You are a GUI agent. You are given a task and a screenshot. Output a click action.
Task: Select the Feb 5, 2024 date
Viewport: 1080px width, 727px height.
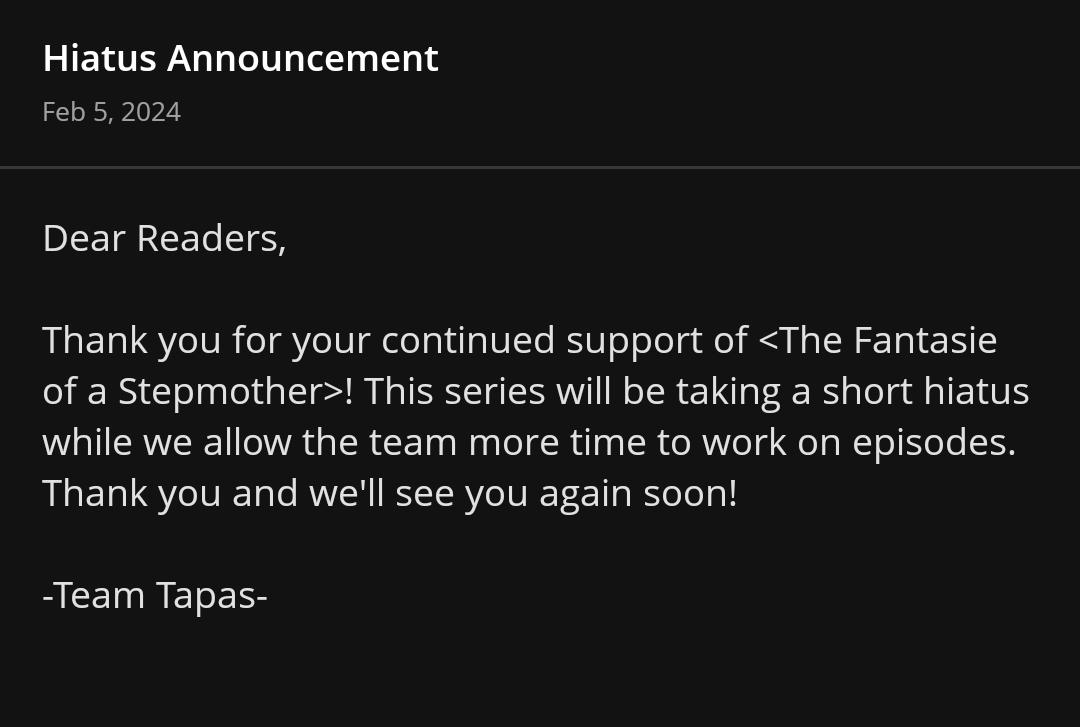[x=112, y=112]
